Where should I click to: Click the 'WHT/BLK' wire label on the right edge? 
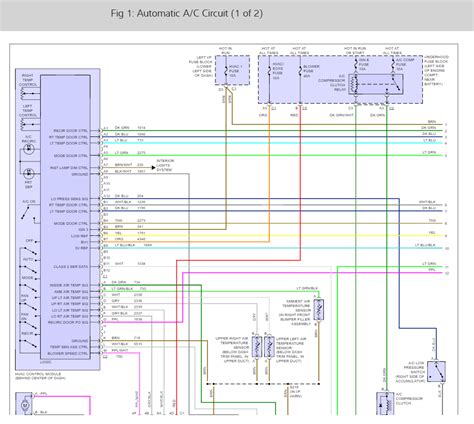[427, 202]
